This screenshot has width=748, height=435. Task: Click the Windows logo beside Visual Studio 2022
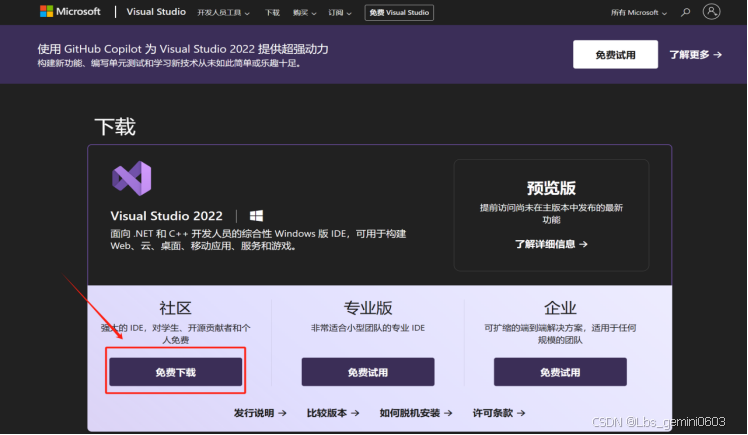click(x=256, y=216)
